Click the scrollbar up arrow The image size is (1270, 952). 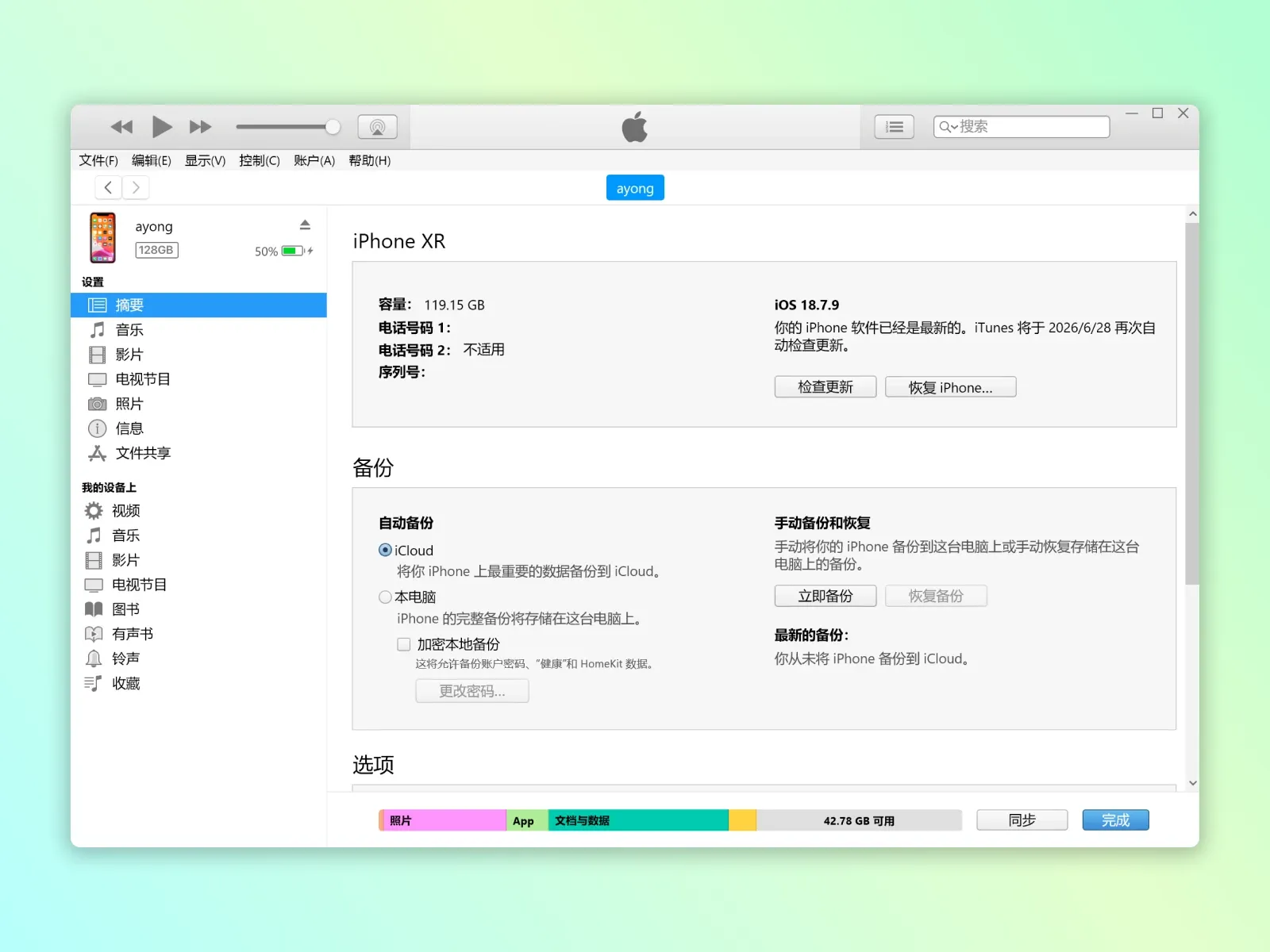click(x=1192, y=214)
